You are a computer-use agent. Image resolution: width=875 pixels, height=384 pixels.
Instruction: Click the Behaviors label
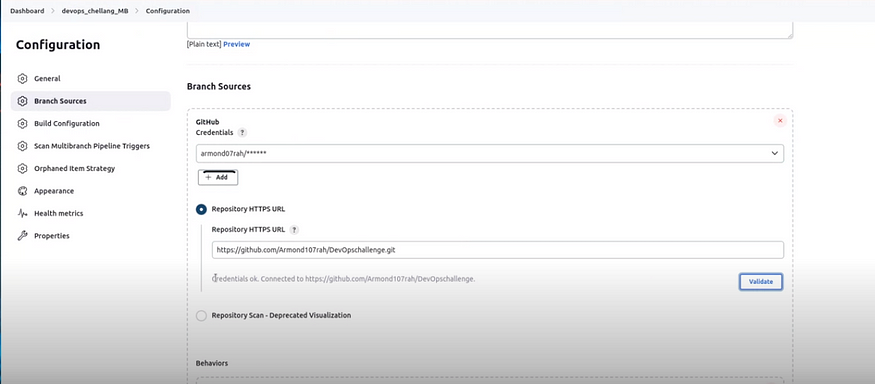click(x=212, y=363)
